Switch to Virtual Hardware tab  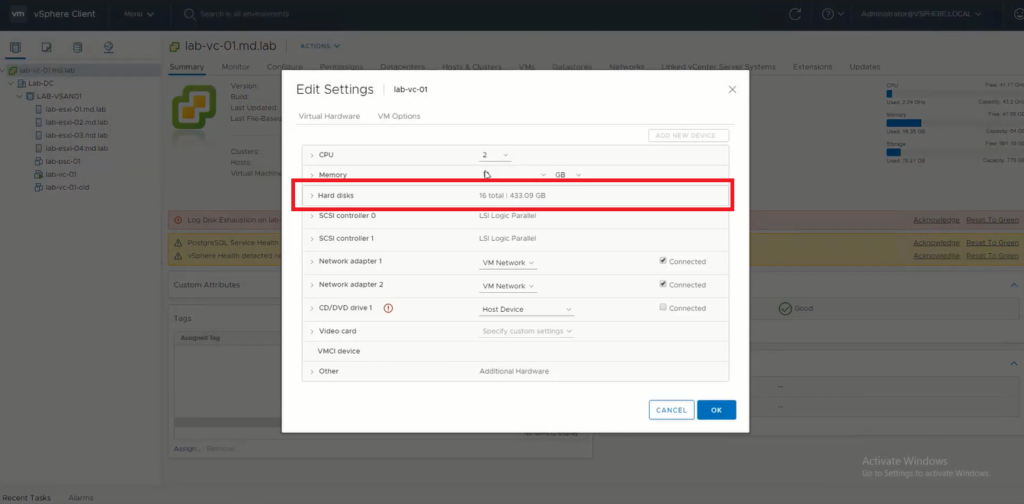pyautogui.click(x=329, y=116)
